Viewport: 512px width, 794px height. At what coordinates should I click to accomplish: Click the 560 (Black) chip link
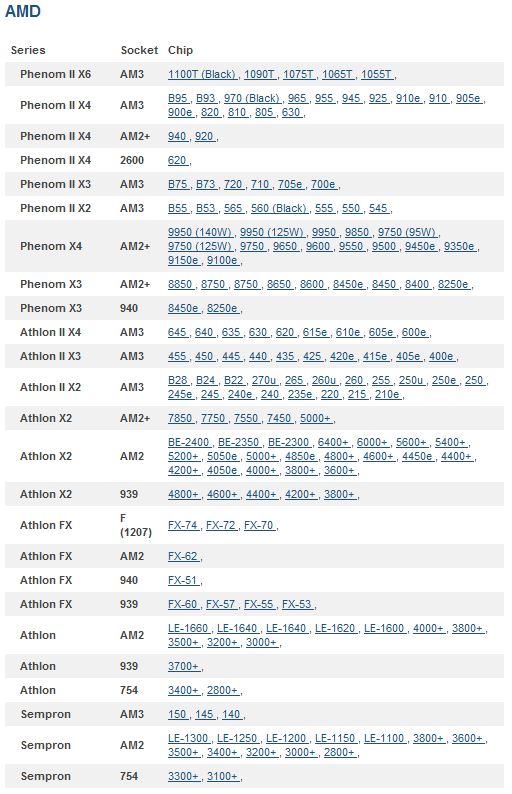[279, 208]
